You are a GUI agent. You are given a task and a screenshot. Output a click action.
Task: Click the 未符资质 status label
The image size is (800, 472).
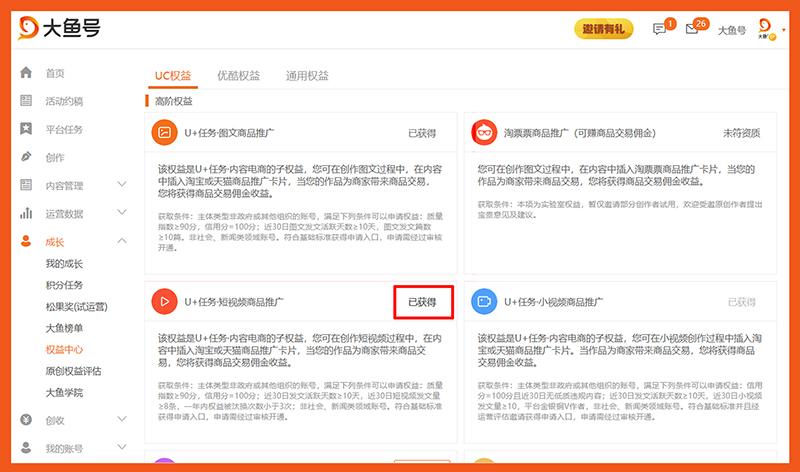[741, 133]
